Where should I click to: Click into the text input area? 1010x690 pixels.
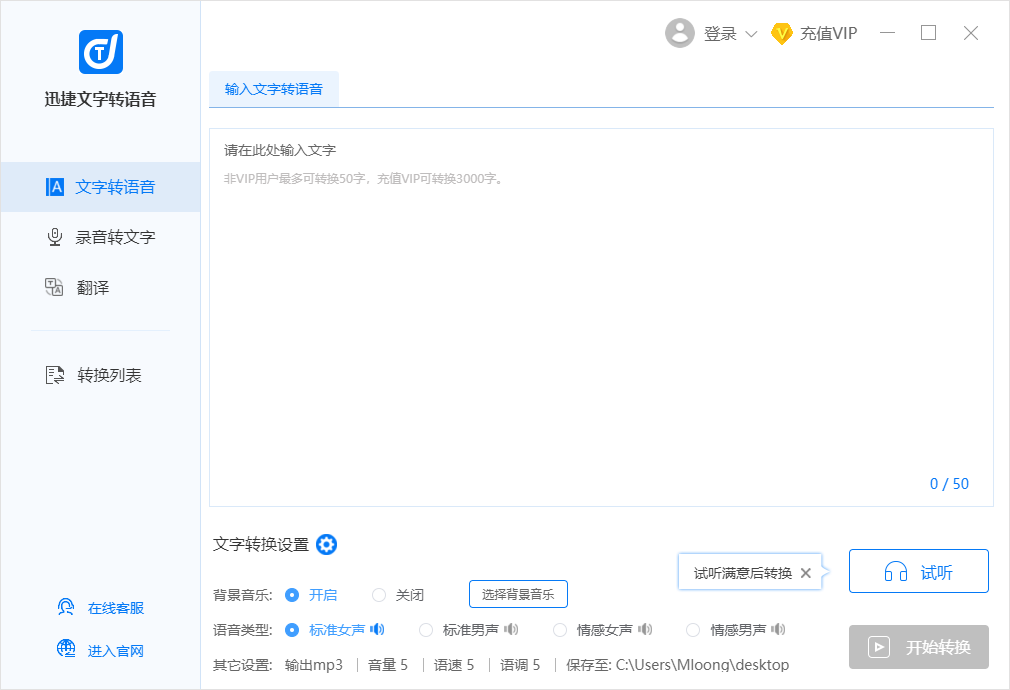tap(601, 317)
